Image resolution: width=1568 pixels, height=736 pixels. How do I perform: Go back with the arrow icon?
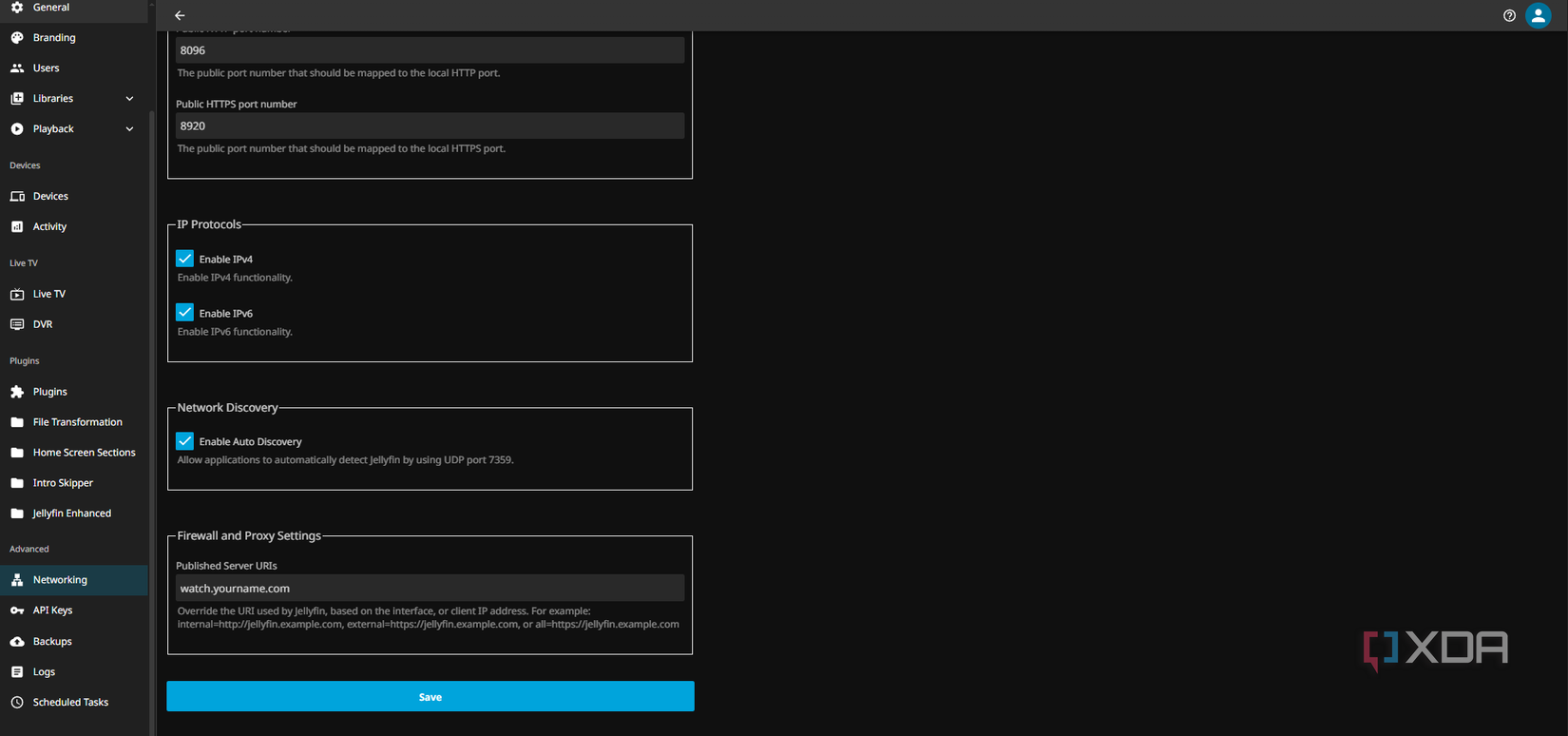point(180,15)
